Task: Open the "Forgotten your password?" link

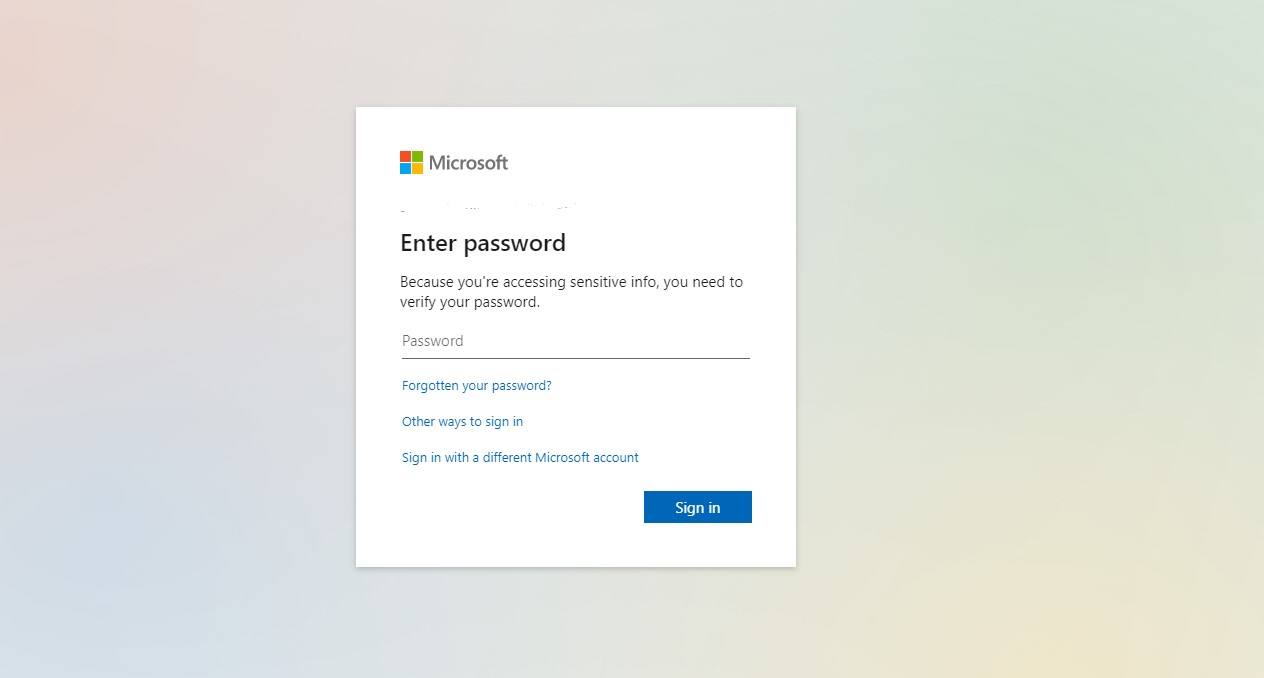Action: point(476,385)
